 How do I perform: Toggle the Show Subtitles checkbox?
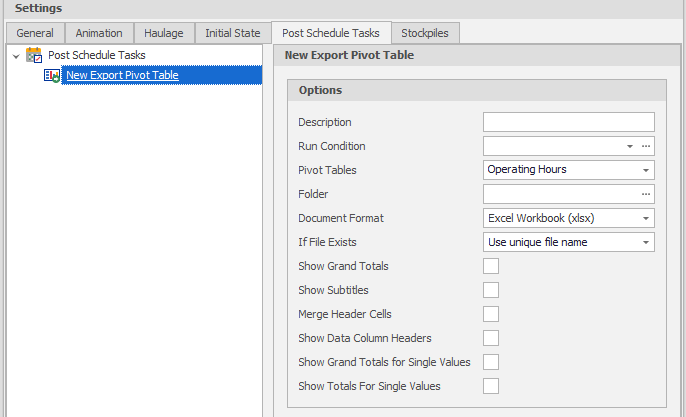[x=491, y=290]
